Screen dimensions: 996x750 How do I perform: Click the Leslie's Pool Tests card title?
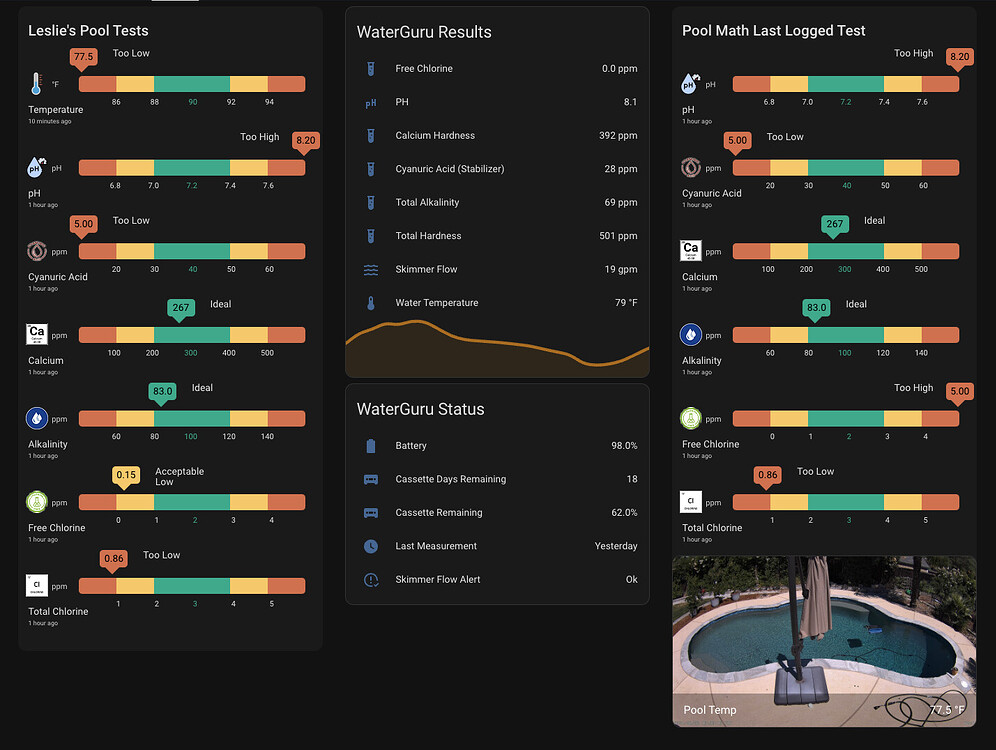[88, 30]
